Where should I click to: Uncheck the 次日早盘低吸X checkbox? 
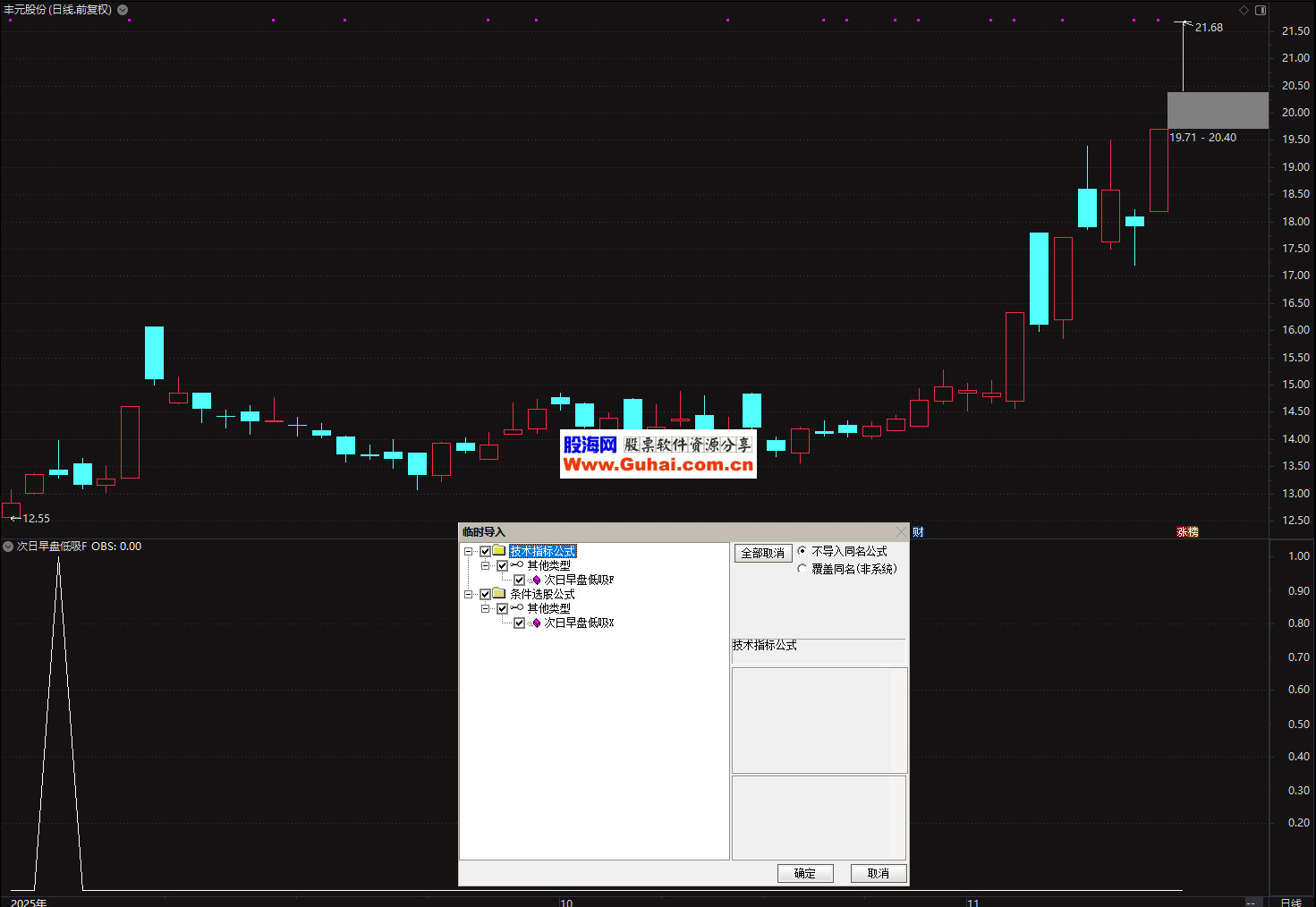click(x=519, y=623)
